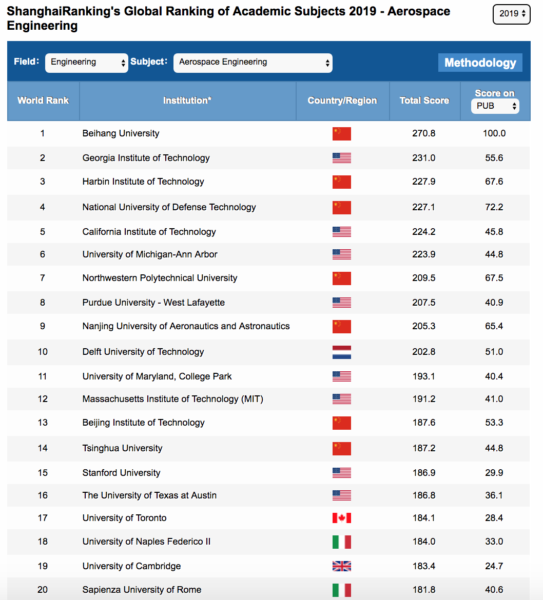543x600 pixels.
Task: Open the Field dropdown showing Engineering
Action: pyautogui.click(x=86, y=63)
